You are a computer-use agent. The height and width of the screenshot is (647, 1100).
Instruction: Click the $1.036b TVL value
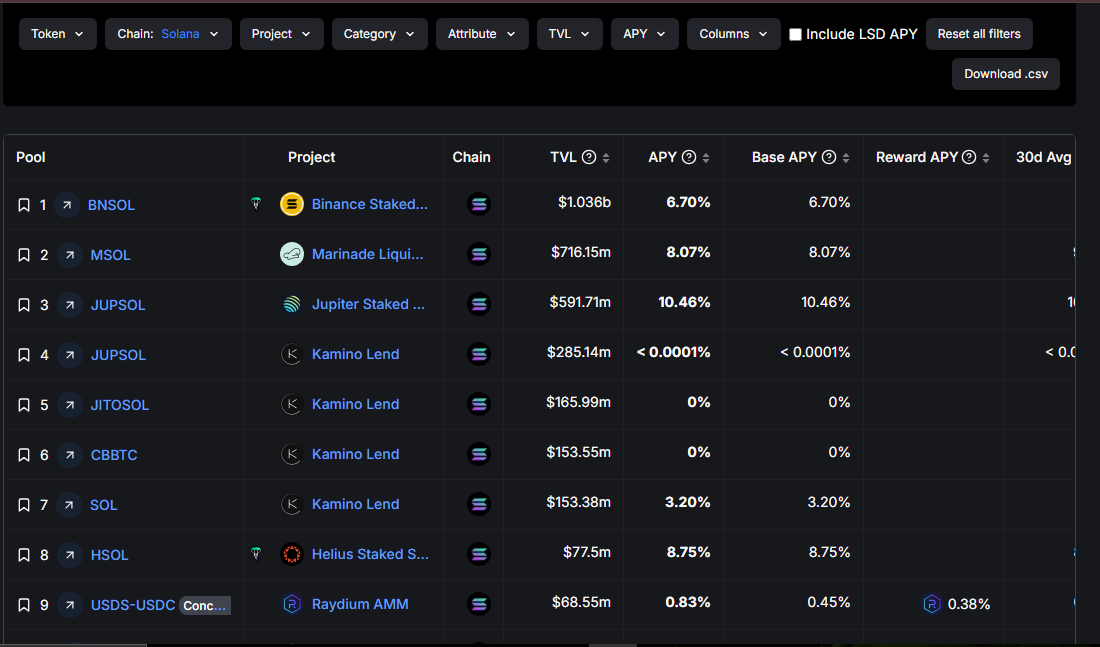tap(584, 203)
